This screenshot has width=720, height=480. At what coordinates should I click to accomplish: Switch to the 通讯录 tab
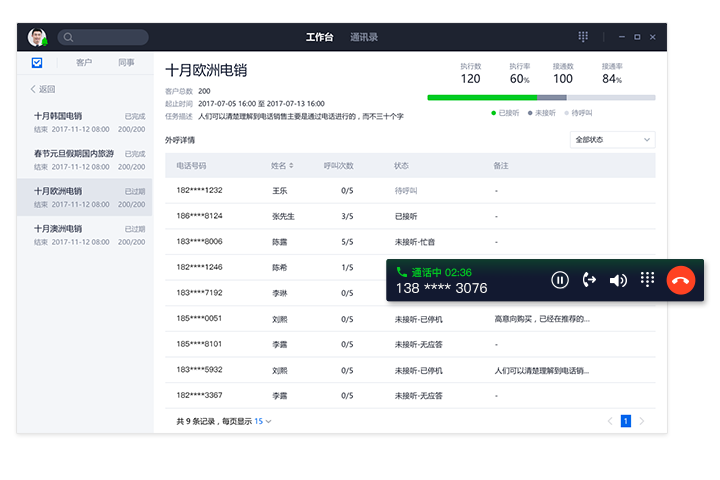click(364, 37)
